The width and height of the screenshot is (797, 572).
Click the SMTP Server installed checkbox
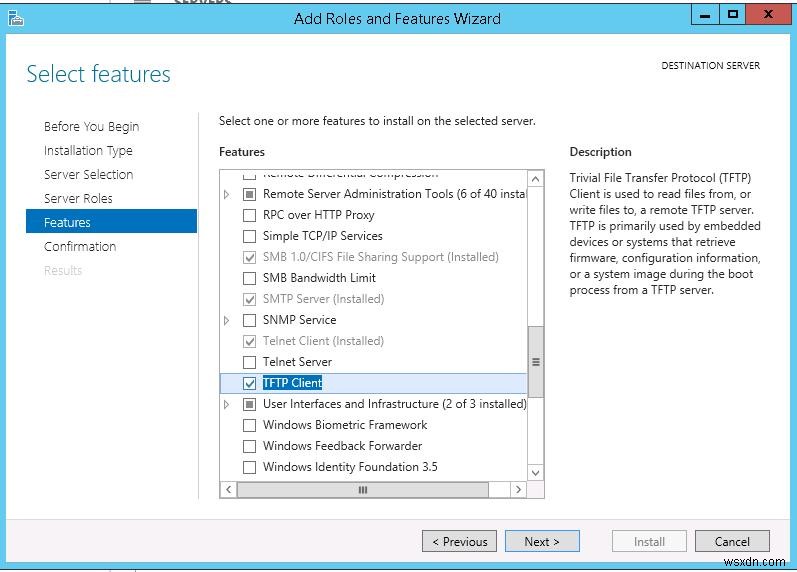pos(249,299)
